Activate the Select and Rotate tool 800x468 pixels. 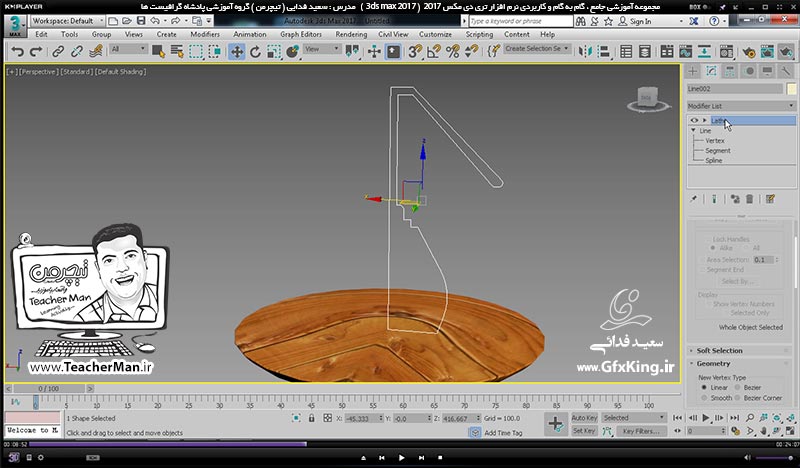coord(255,52)
